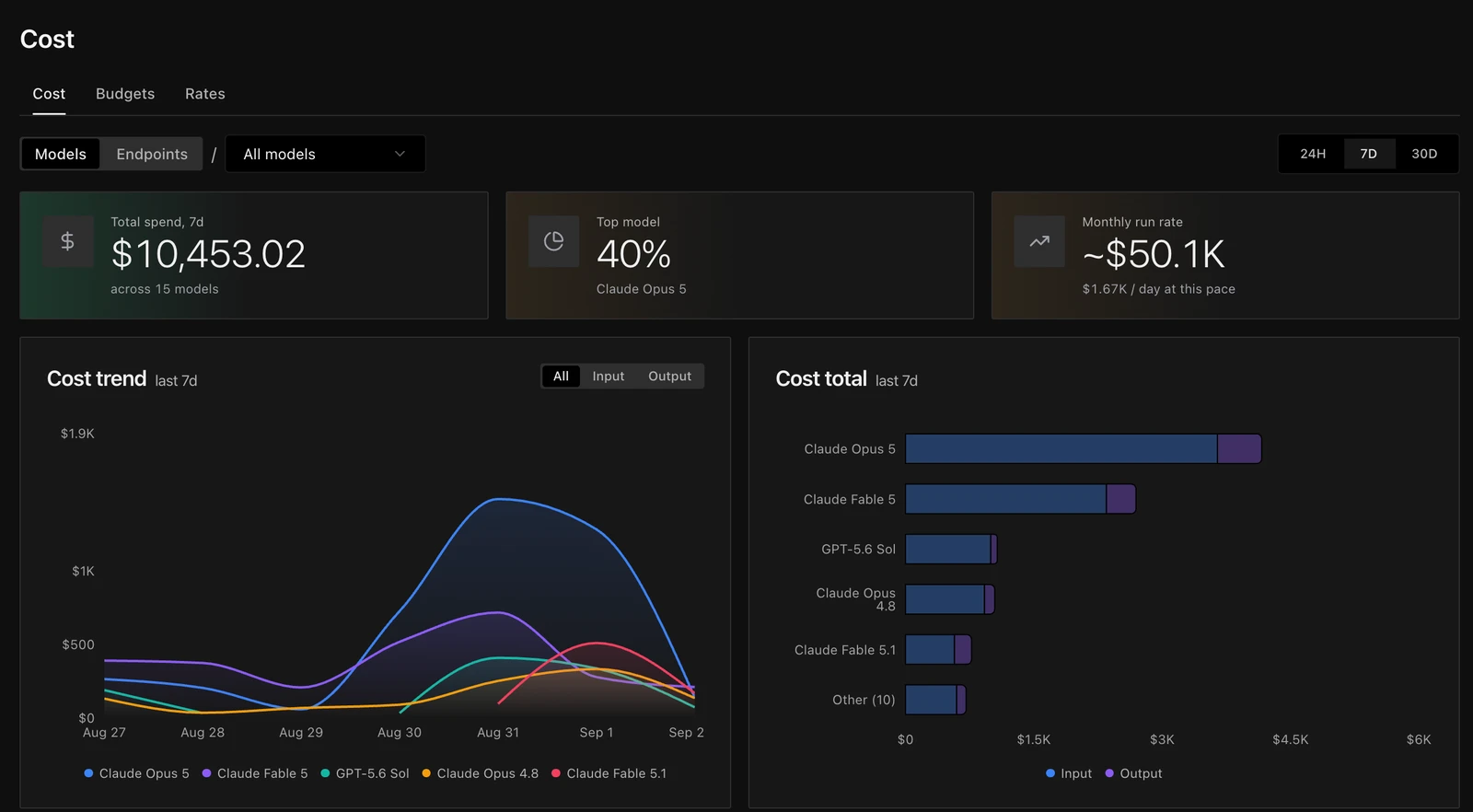The height and width of the screenshot is (812, 1473).
Task: Click the Claude Fable 5 input bar
Action: (1005, 499)
